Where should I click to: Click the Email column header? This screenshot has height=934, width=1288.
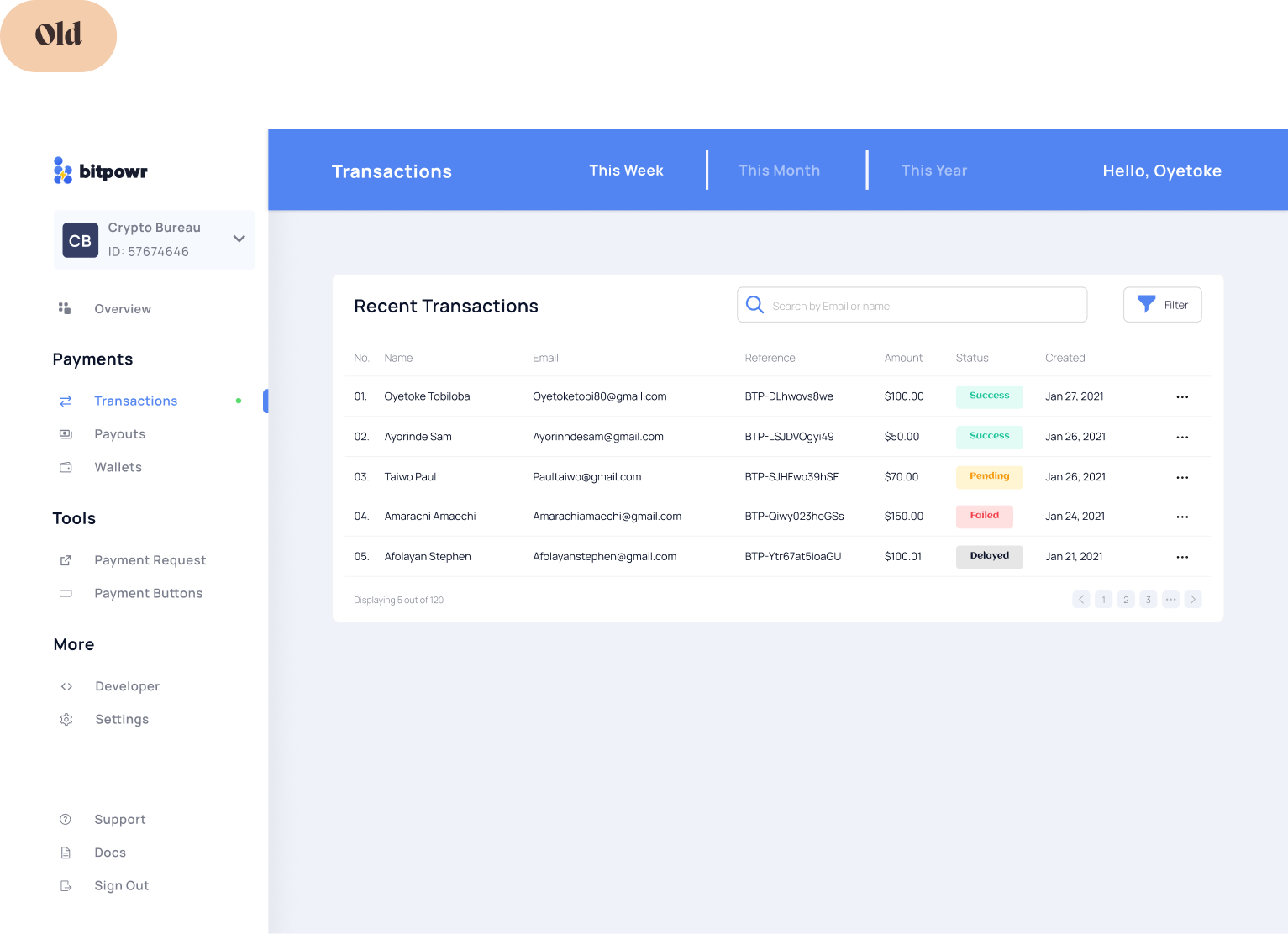545,358
